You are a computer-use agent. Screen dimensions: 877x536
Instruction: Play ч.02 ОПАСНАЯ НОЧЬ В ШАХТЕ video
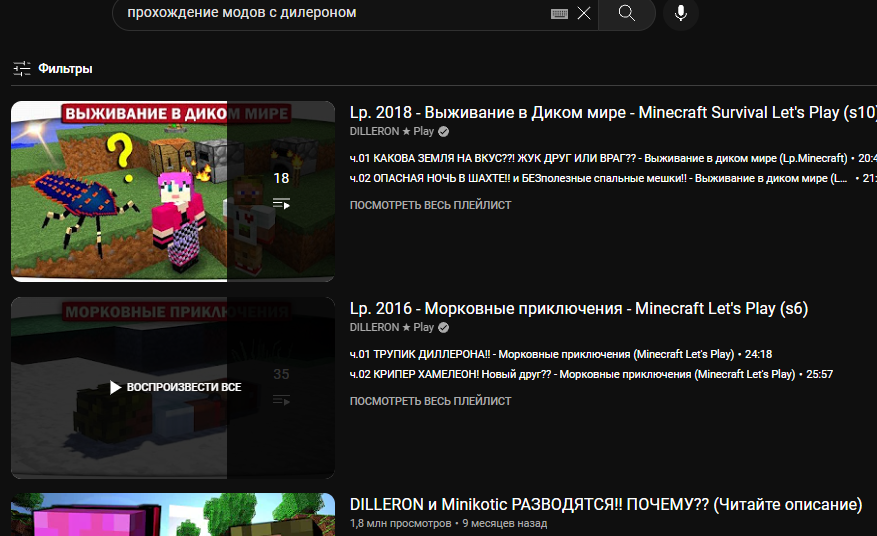(598, 178)
